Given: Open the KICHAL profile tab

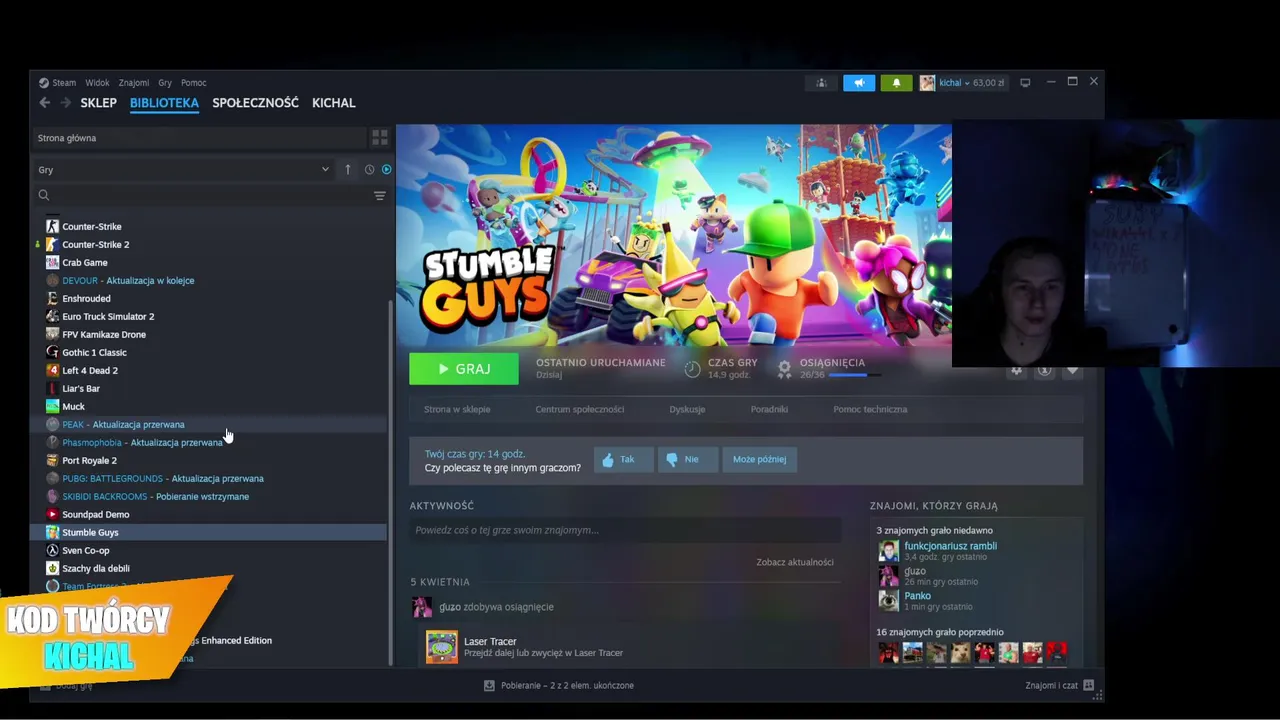Looking at the screenshot, I should pyautogui.click(x=334, y=103).
